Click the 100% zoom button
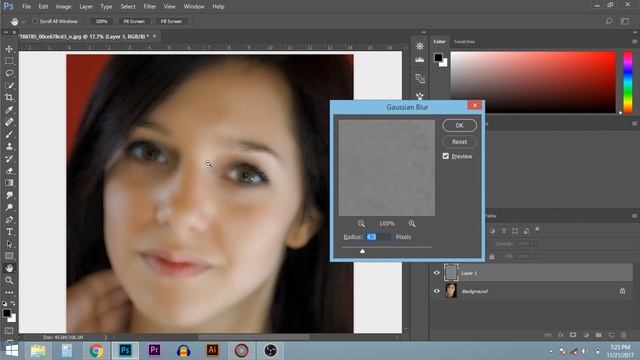This screenshot has height=360, width=640. tap(101, 21)
